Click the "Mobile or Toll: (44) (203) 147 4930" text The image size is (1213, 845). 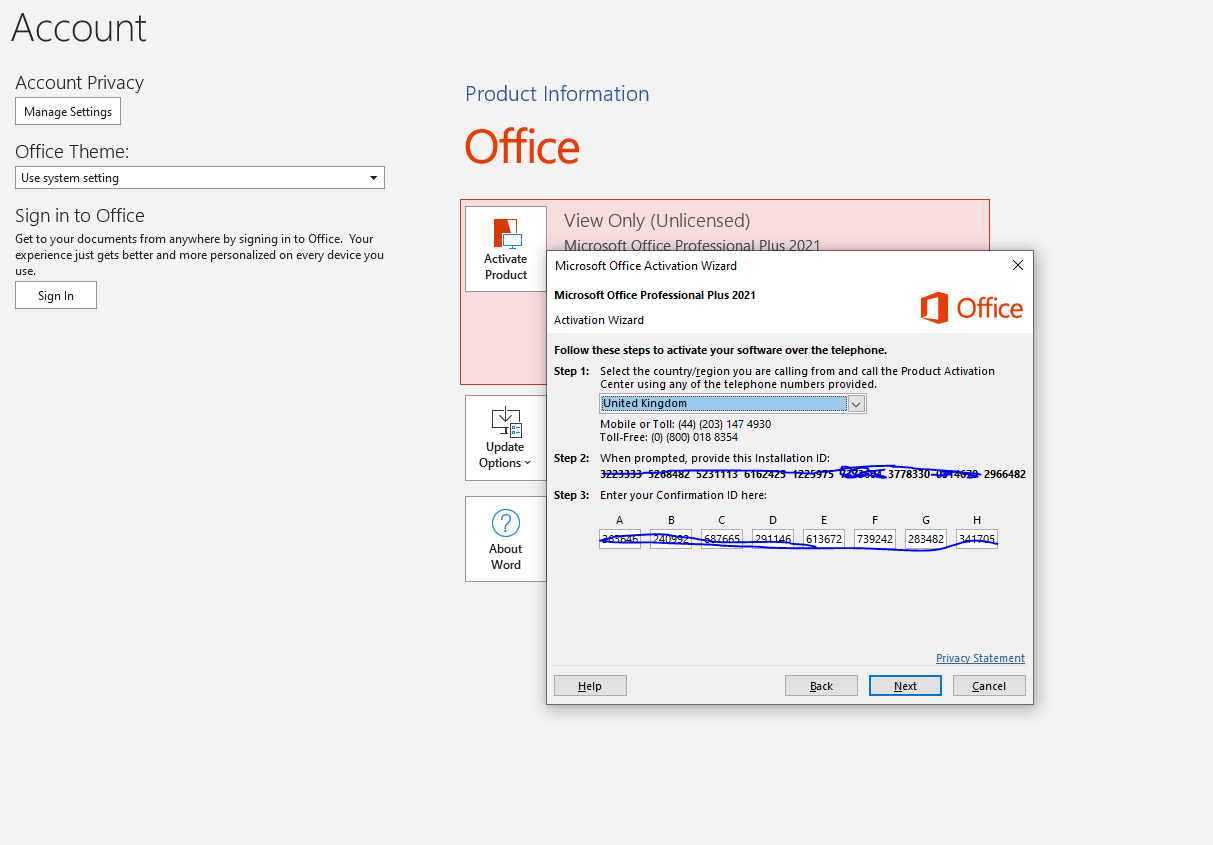(686, 424)
